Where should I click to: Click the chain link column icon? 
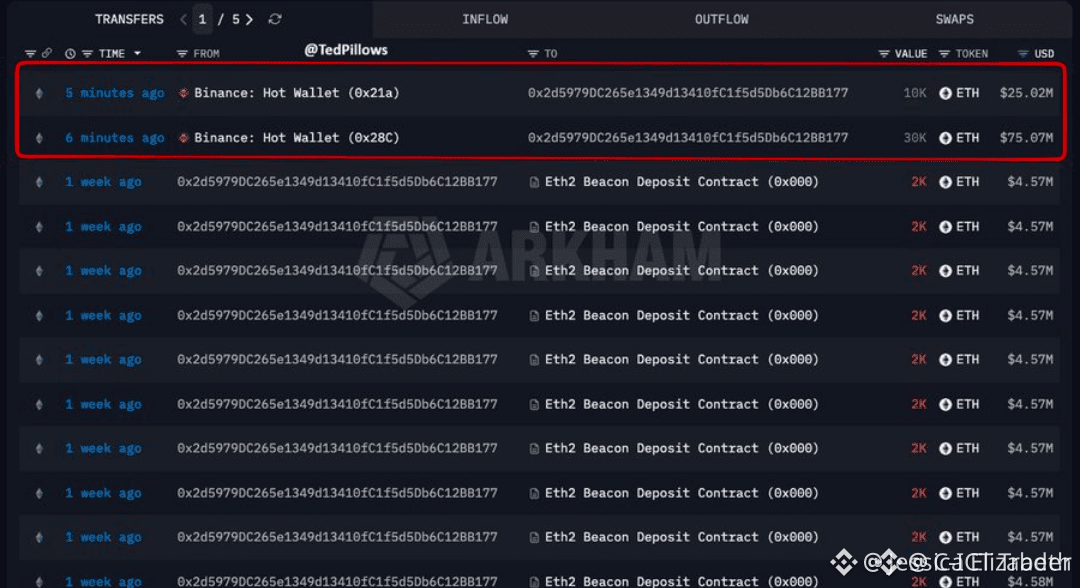pyautogui.click(x=47, y=53)
